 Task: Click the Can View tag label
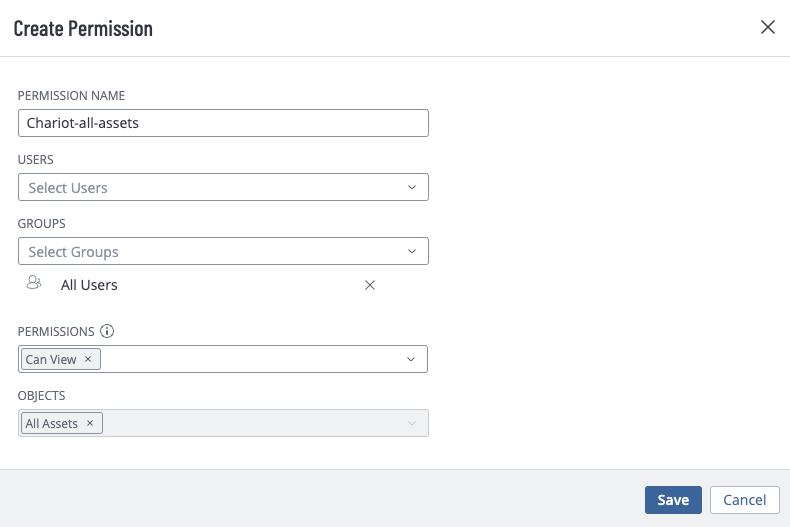tap(51, 359)
